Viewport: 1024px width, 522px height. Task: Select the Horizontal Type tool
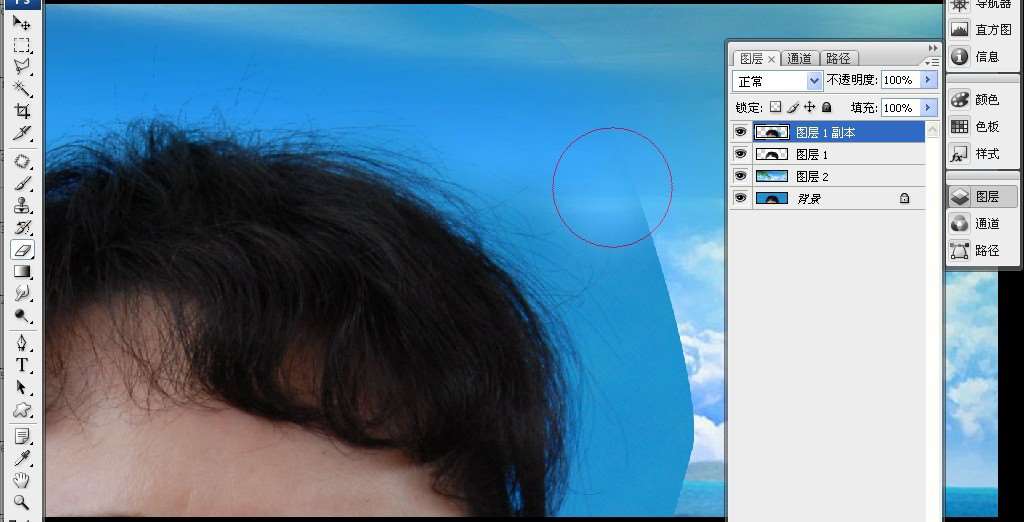tap(22, 365)
